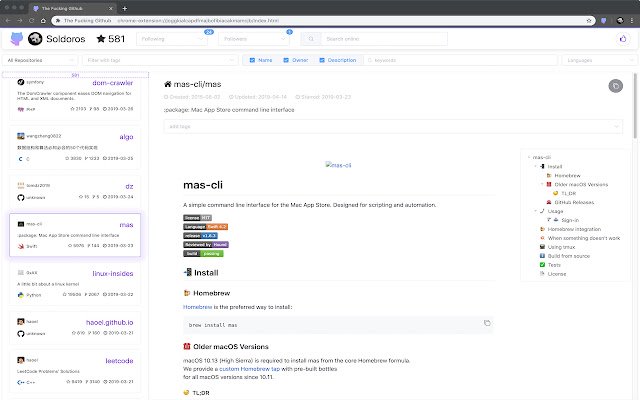Click the thumbs-up button in the header

[x=623, y=39]
